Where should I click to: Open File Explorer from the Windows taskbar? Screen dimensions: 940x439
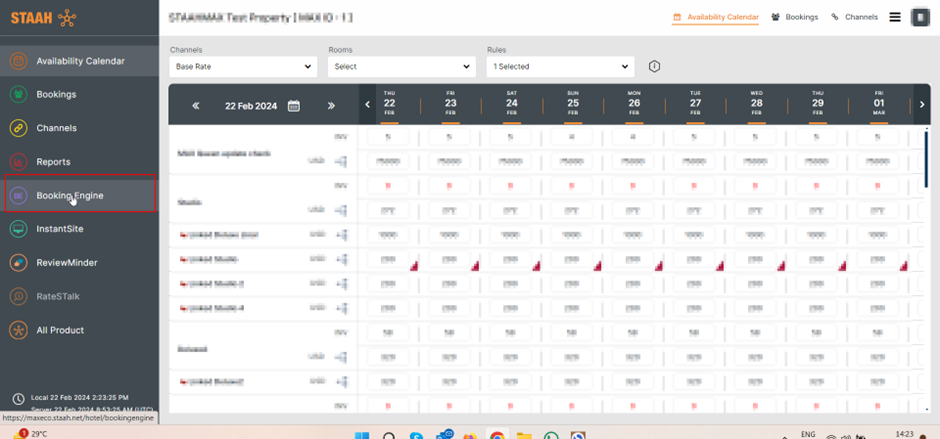coord(523,436)
